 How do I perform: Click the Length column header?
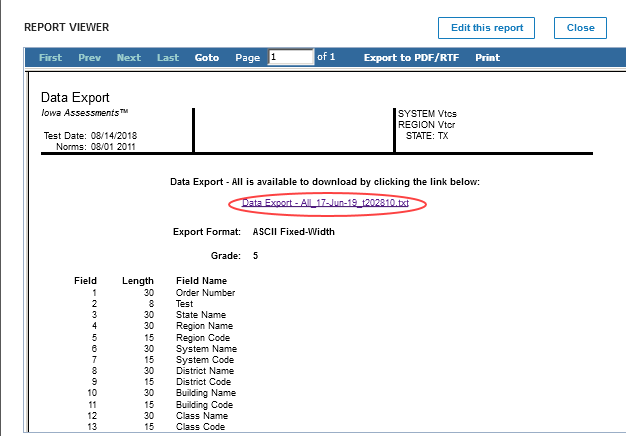(x=137, y=281)
